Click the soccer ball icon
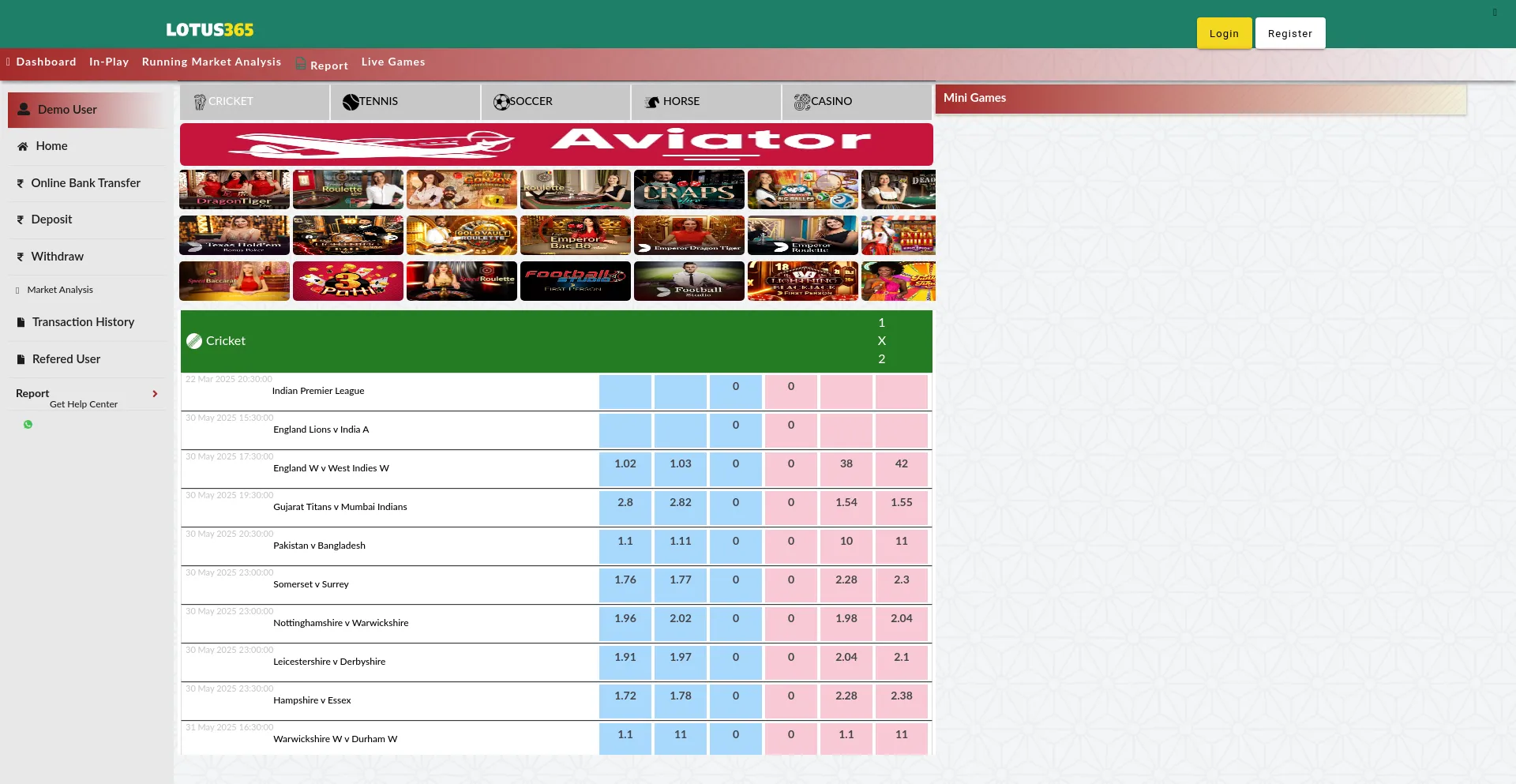Viewport: 1516px width, 784px height. pyautogui.click(x=501, y=102)
